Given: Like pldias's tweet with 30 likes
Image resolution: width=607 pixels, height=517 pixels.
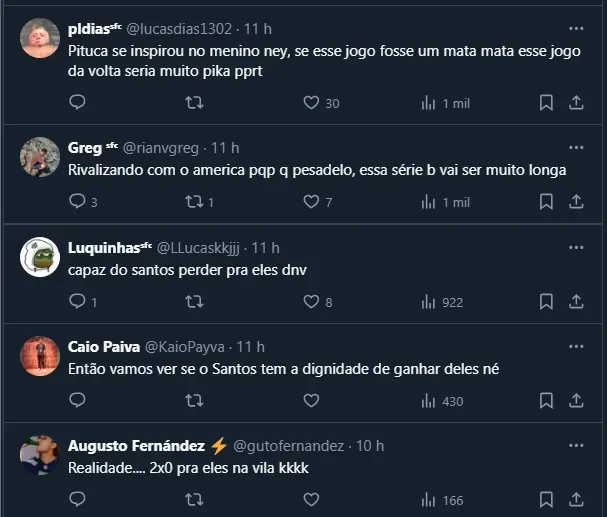Looking at the screenshot, I should 311,103.
